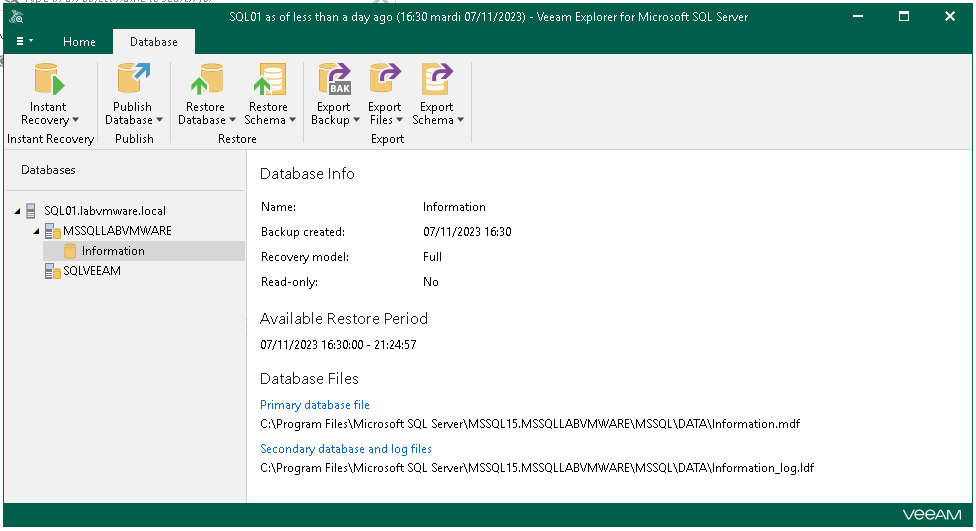Open the Restore Database dropdown arrow
This screenshot has height=531, width=976.
[232, 120]
